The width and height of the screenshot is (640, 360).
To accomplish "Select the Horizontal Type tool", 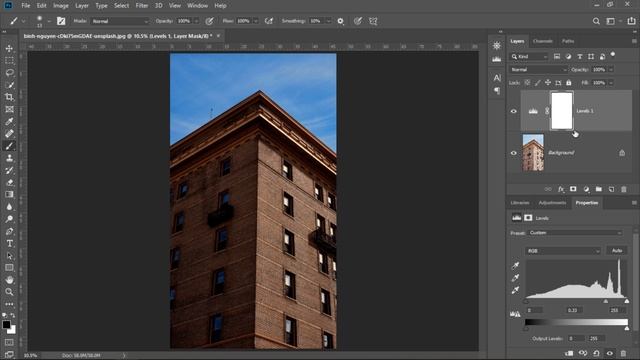I will [9, 244].
